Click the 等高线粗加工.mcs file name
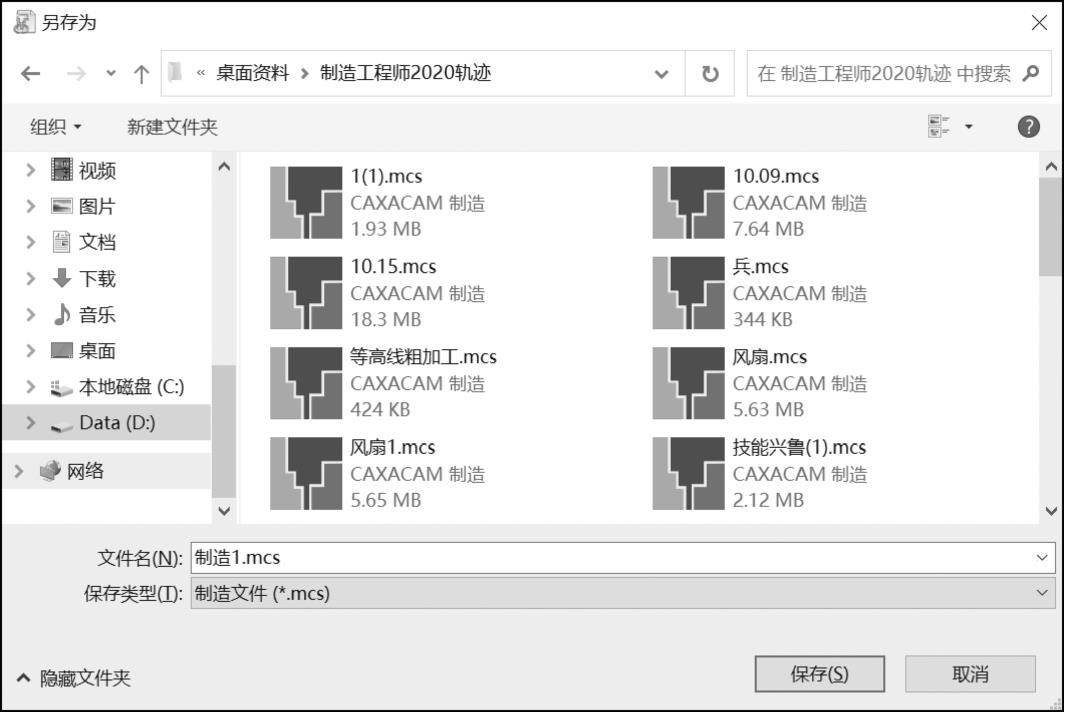Viewport: 1065px width, 713px height. coord(423,357)
